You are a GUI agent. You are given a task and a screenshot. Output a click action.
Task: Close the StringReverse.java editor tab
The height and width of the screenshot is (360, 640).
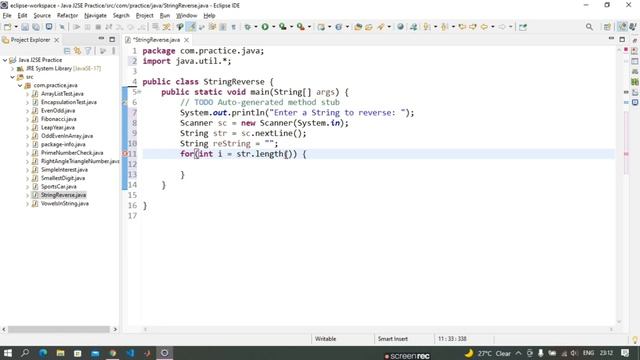click(187, 40)
